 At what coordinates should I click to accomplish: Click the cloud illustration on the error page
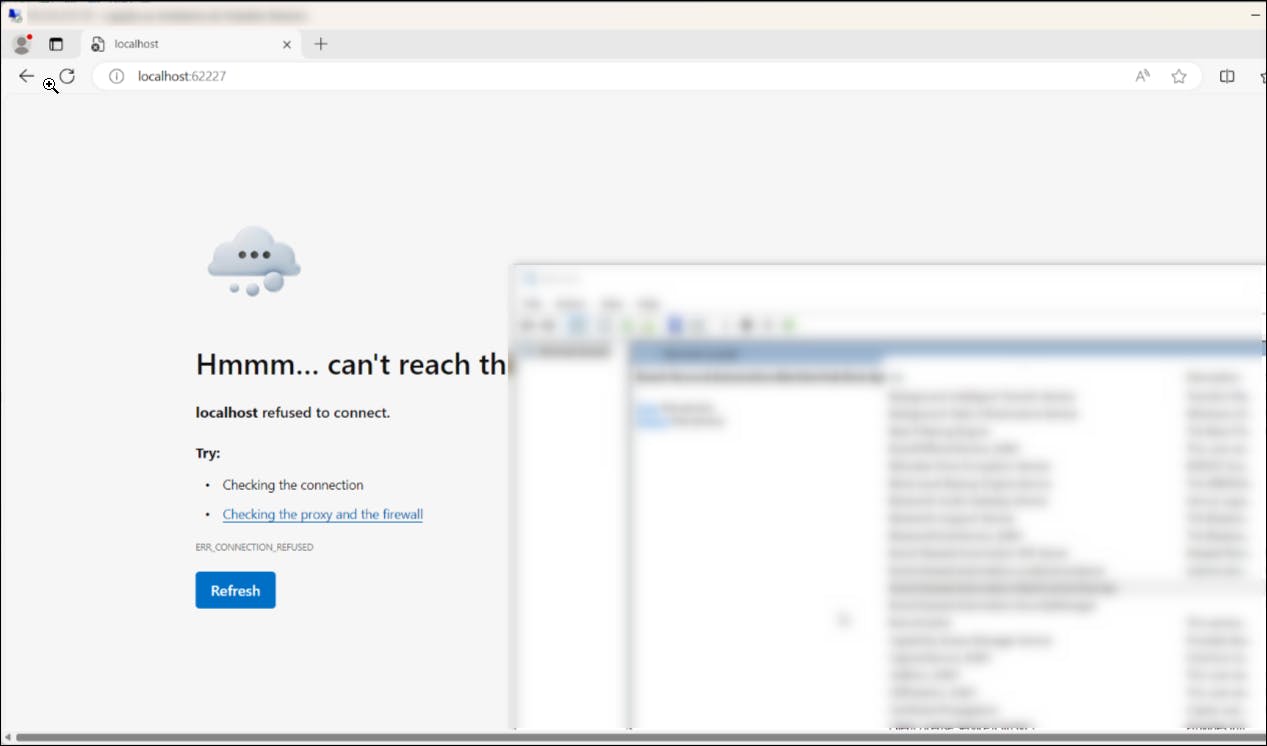point(254,260)
